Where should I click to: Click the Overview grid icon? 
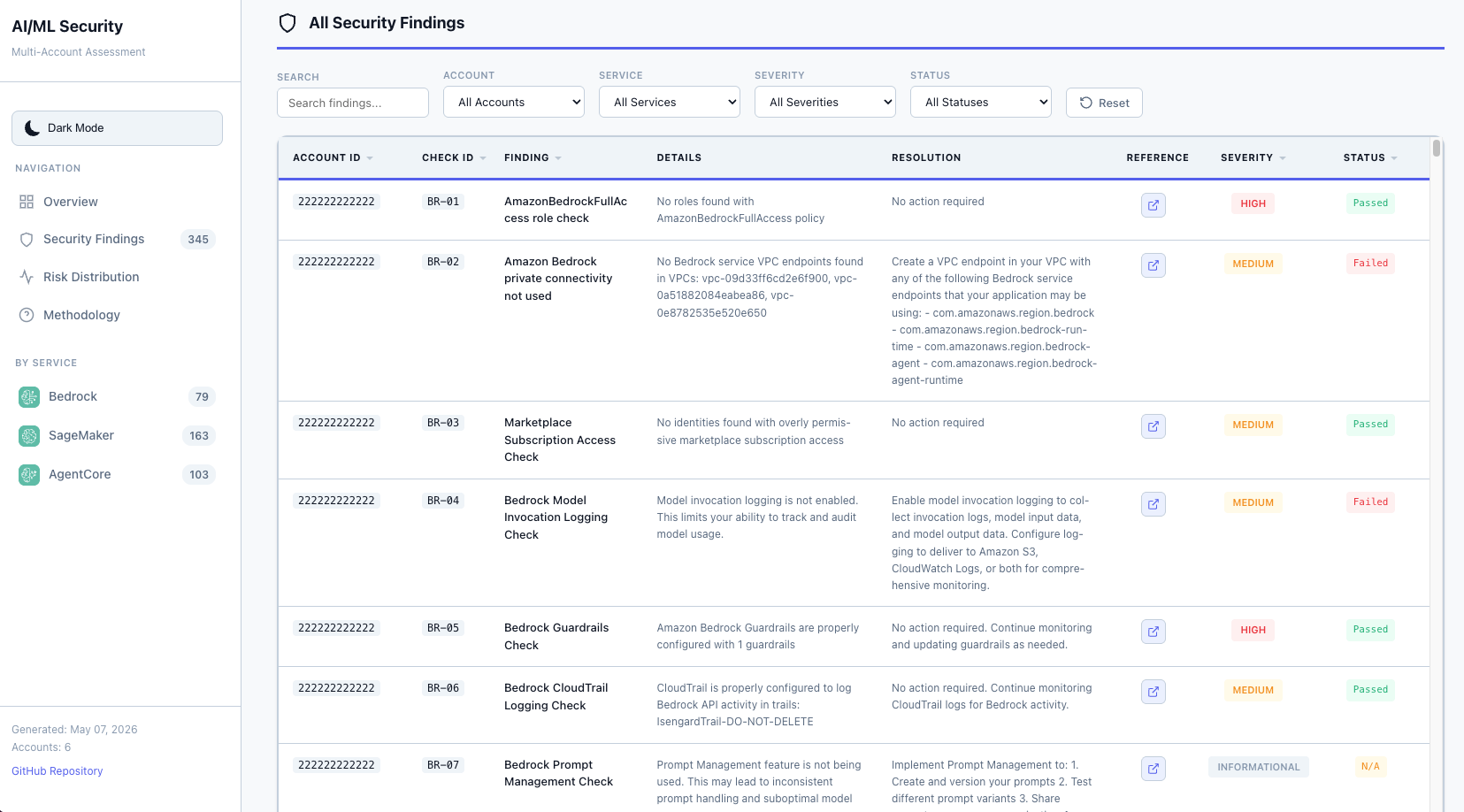tap(27, 202)
